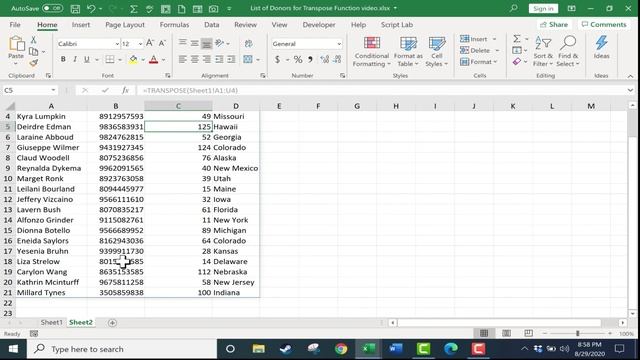This screenshot has width=640, height=360.
Task: Collapse the ribbon with the chevron
Action: click(x=630, y=76)
